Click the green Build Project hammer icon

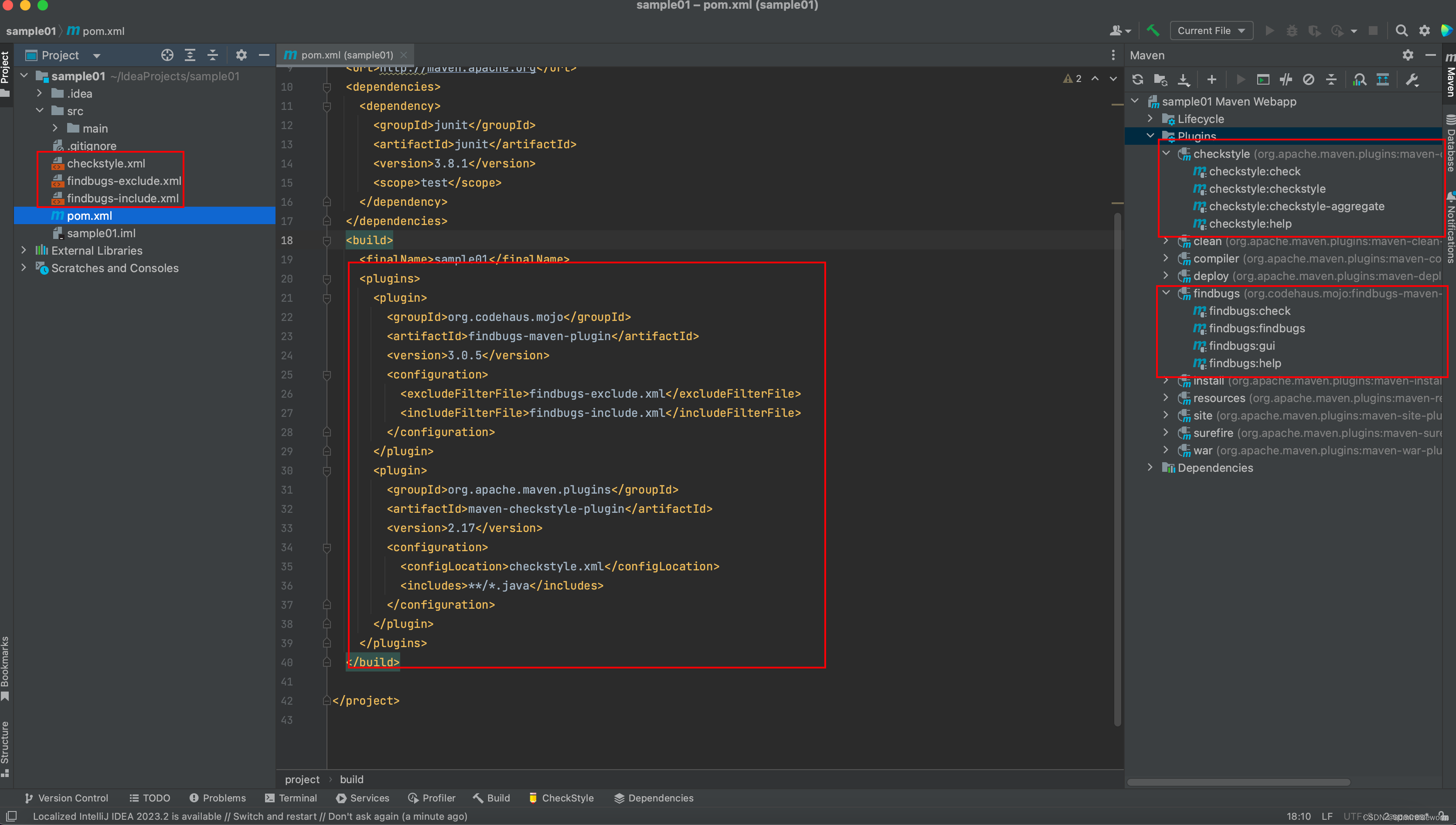point(1153,31)
